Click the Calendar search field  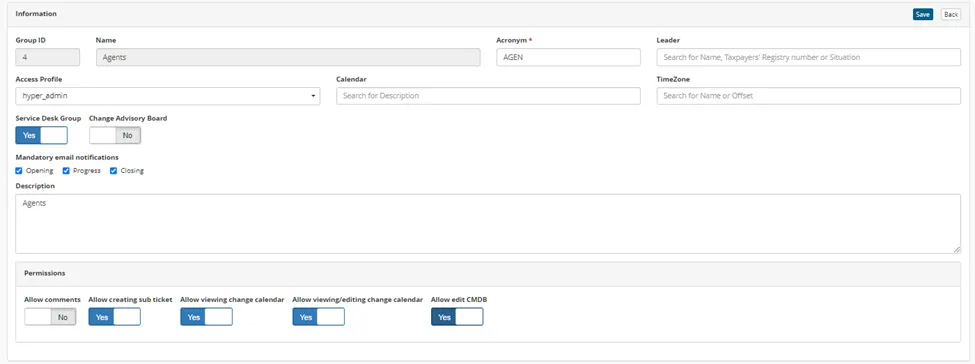click(488, 96)
